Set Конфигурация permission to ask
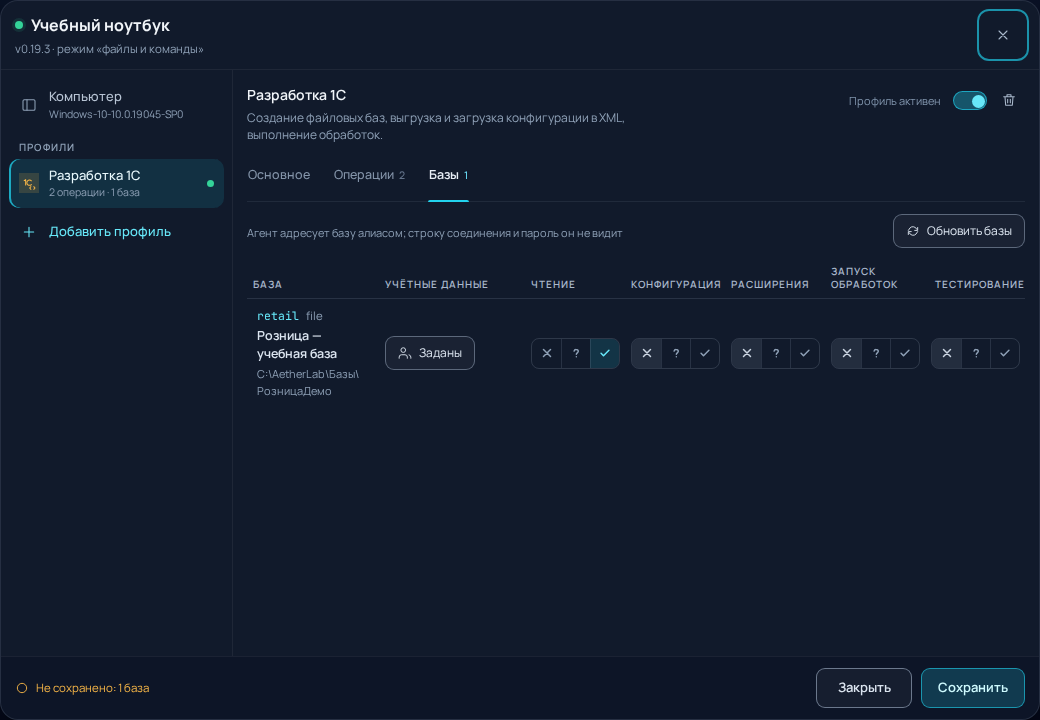 pyautogui.click(x=676, y=353)
